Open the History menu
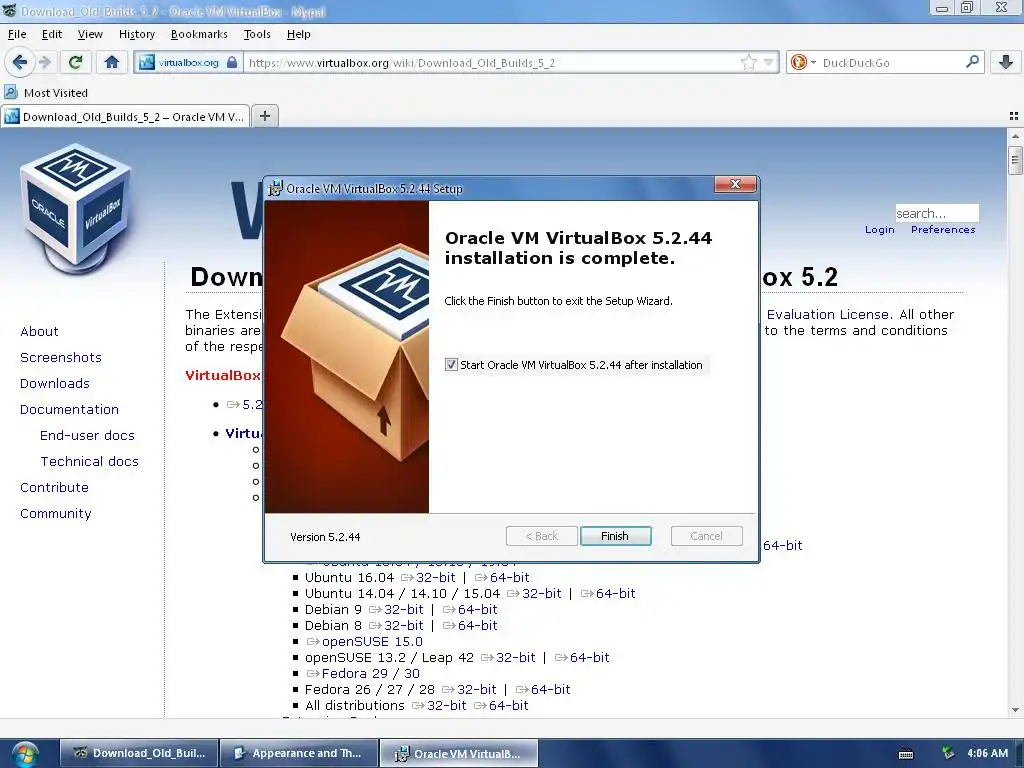The height and width of the screenshot is (768, 1024). pos(136,34)
